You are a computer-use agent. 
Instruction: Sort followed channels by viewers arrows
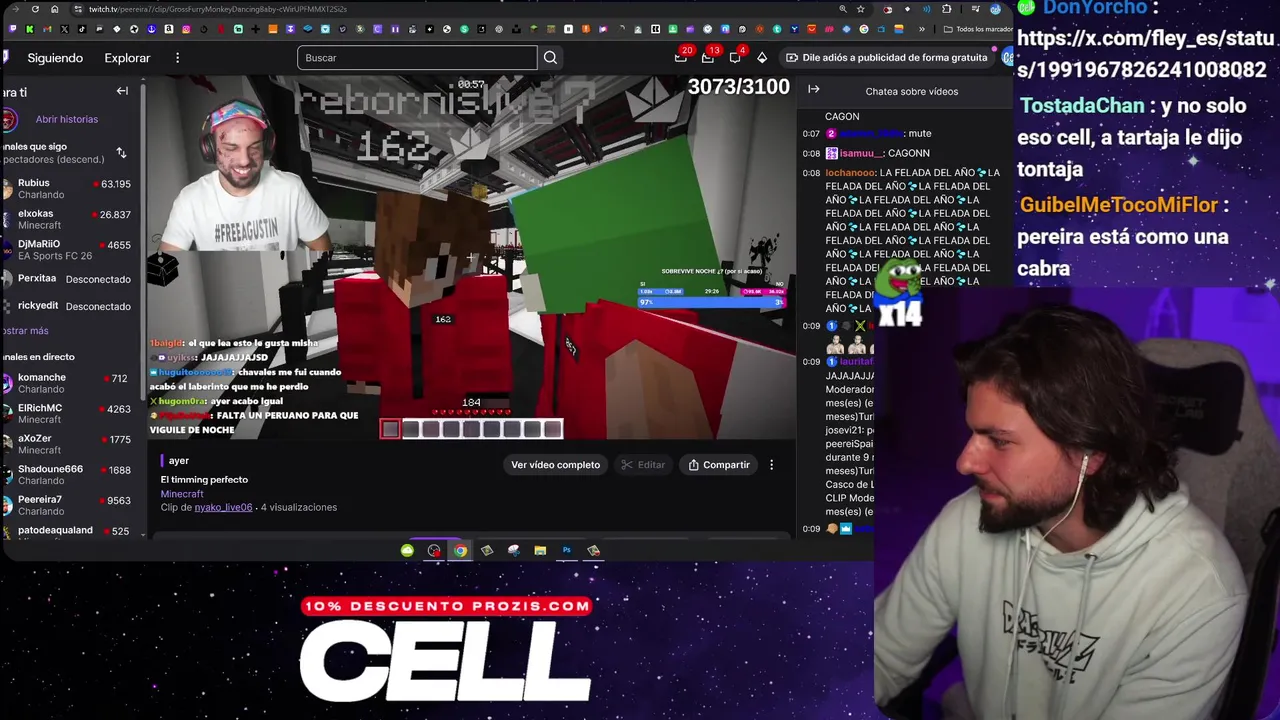(x=121, y=153)
